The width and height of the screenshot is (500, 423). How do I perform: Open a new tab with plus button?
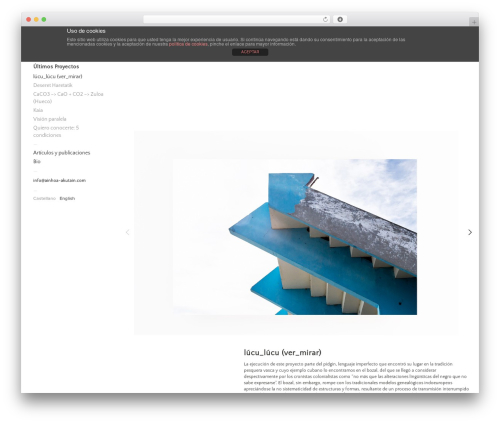coord(474,22)
